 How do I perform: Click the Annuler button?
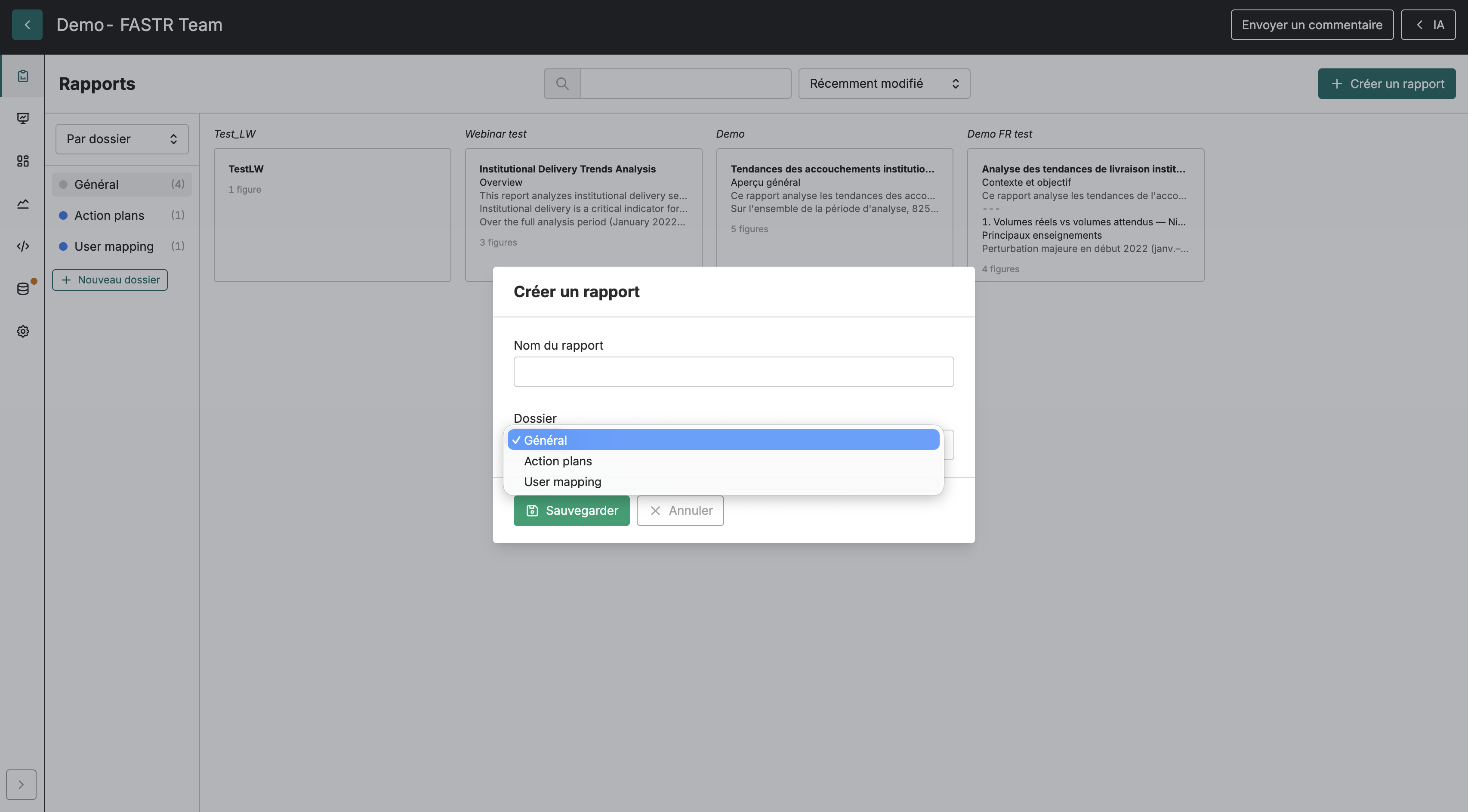pos(680,511)
